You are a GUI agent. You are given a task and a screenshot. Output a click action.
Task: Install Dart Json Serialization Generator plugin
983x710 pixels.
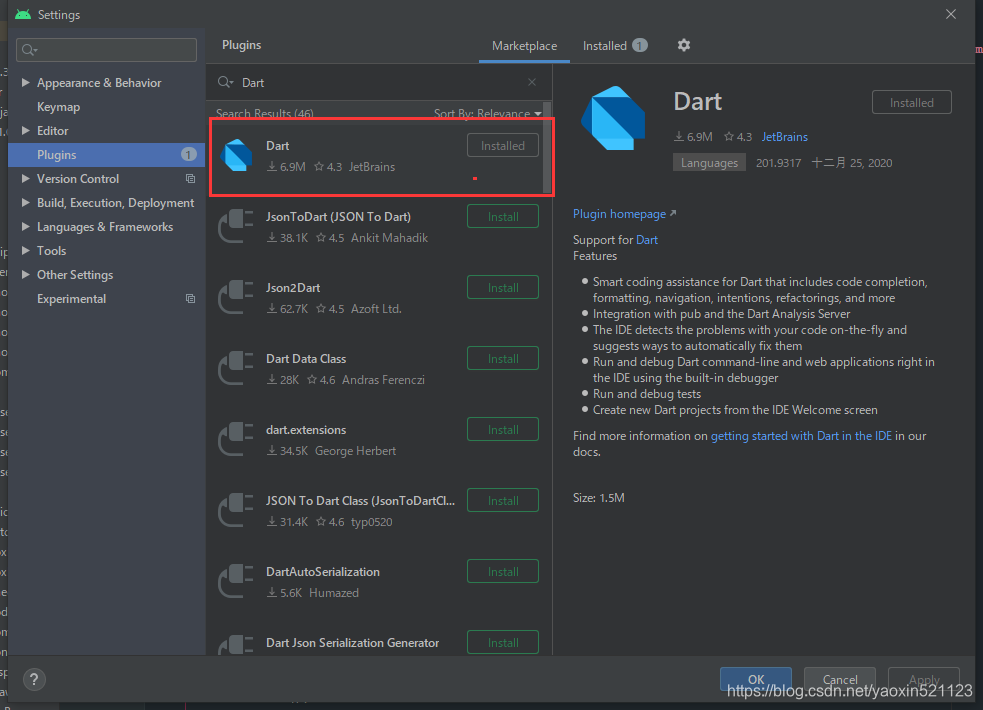click(x=503, y=642)
